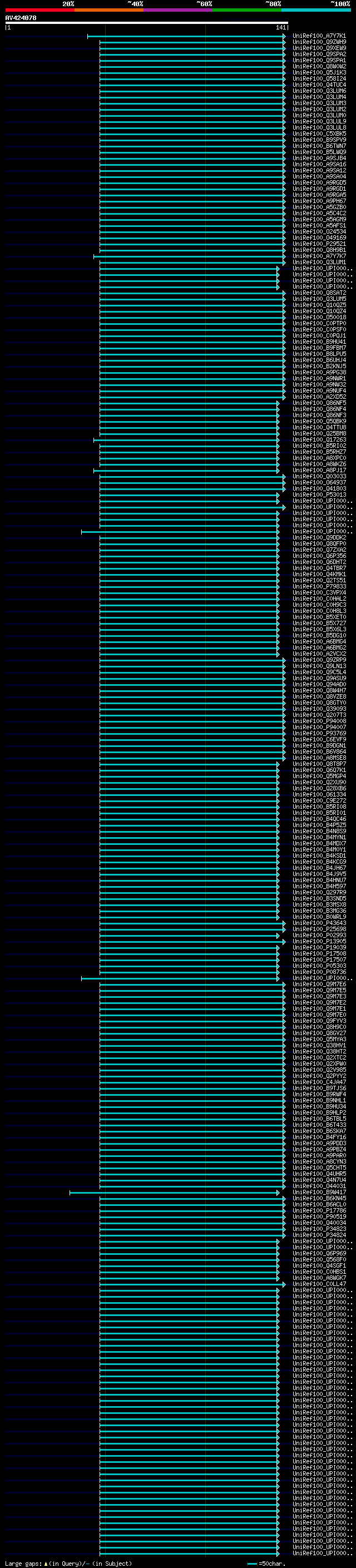Select hit label UniRef100_P02993
Screen dimensions: 356x1568
pos(319,935)
